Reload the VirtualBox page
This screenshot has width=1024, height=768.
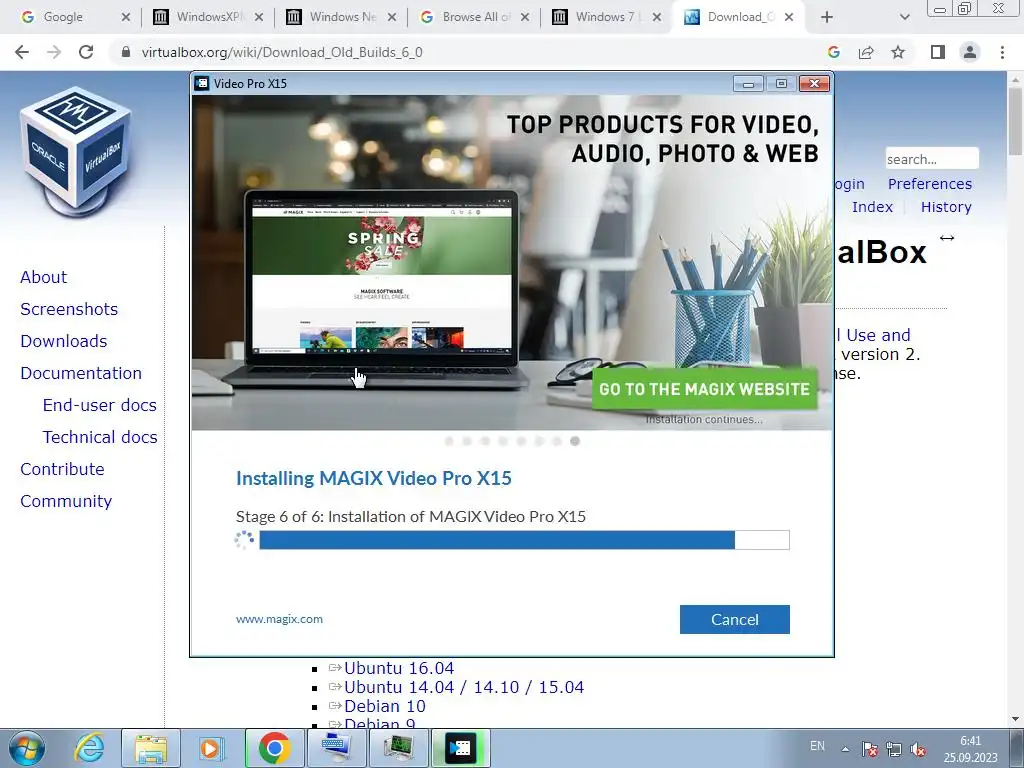point(86,52)
